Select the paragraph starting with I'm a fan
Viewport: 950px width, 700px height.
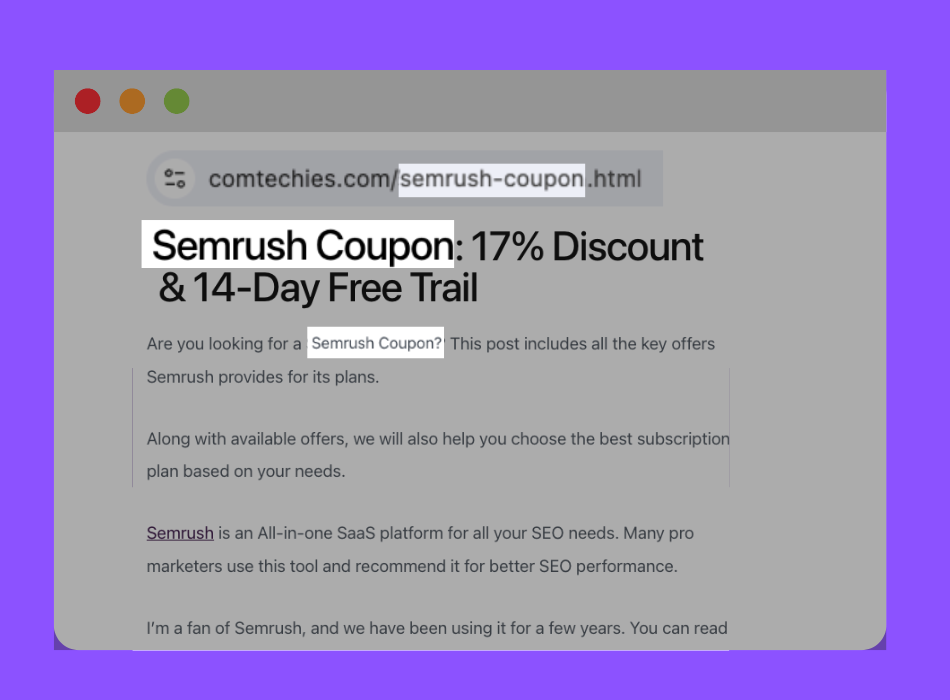[437, 627]
